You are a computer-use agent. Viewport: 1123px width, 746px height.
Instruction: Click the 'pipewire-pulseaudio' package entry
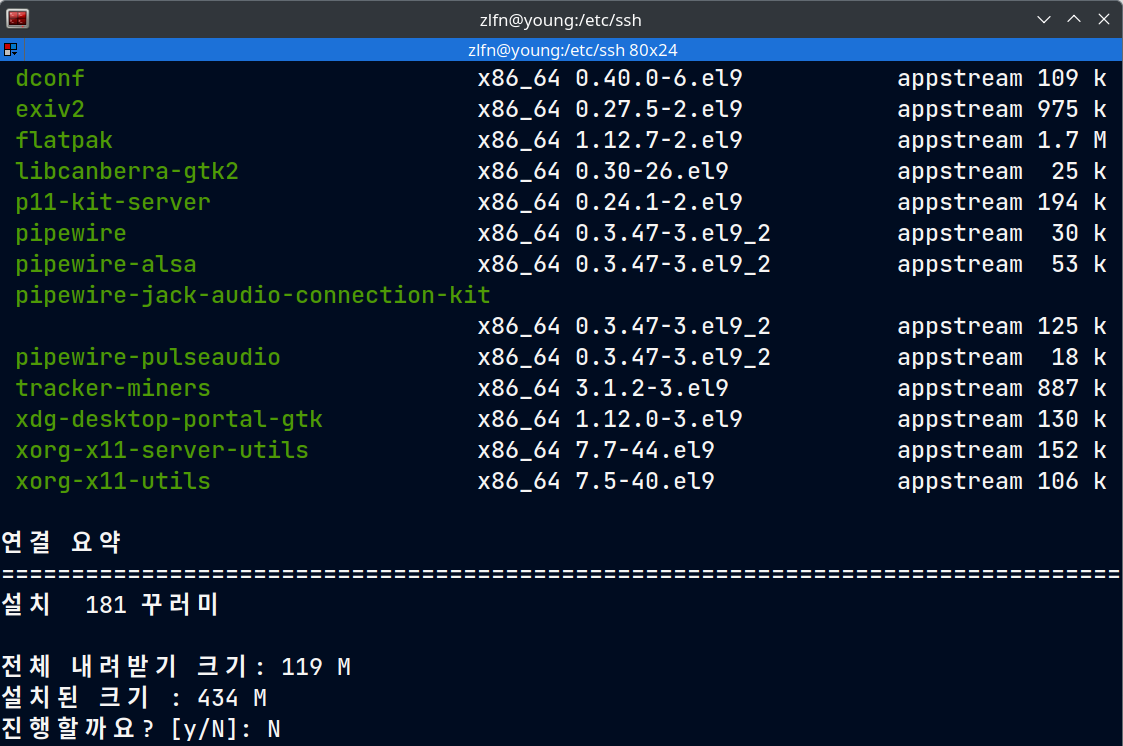(x=147, y=357)
